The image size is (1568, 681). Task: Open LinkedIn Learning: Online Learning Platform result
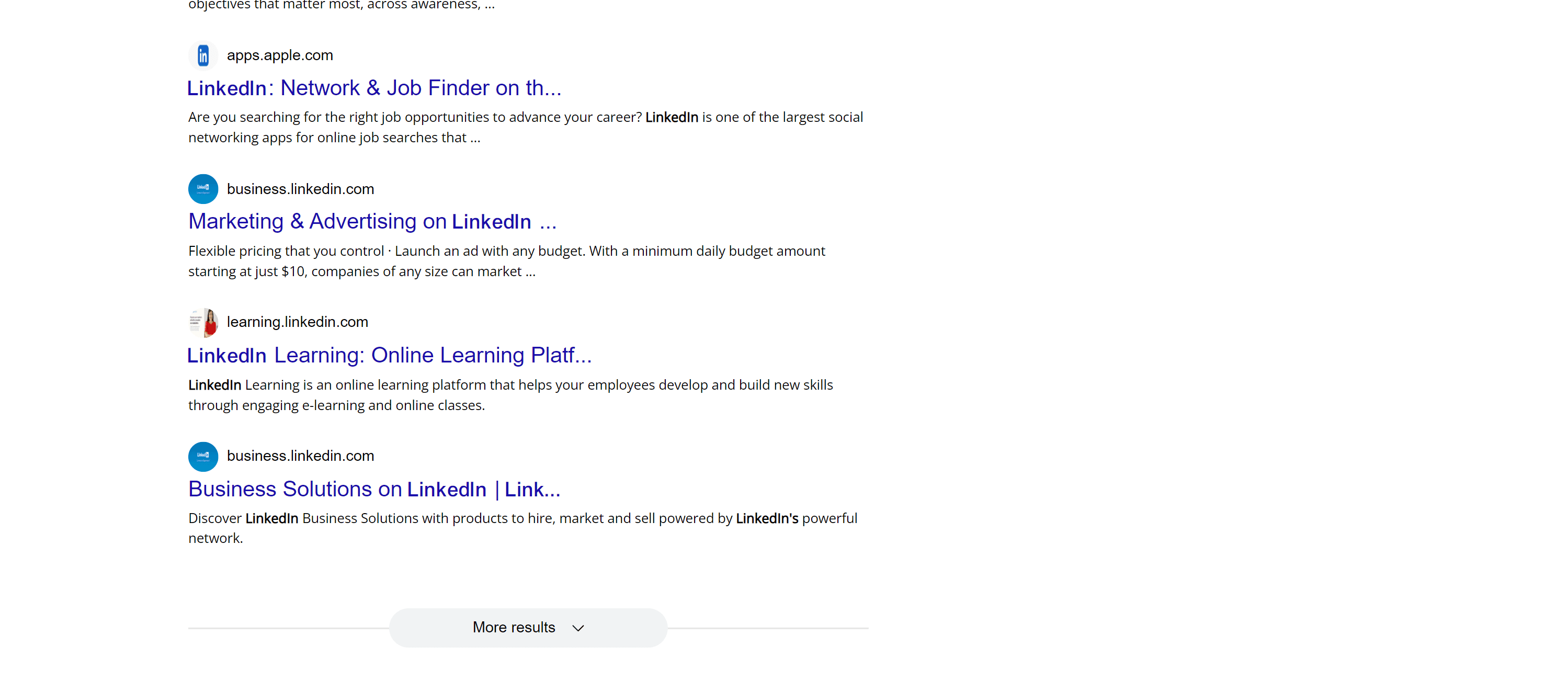(x=389, y=356)
